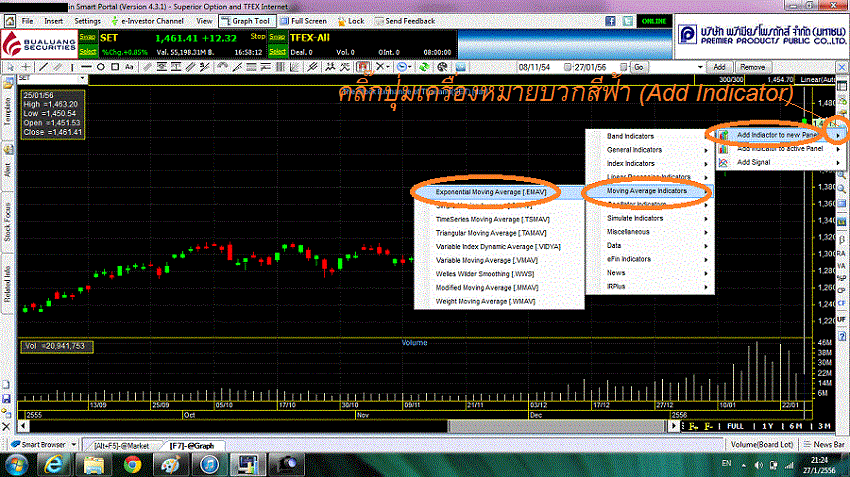
Task: Switch to [F7]-@Graph tab
Action: click(191, 446)
